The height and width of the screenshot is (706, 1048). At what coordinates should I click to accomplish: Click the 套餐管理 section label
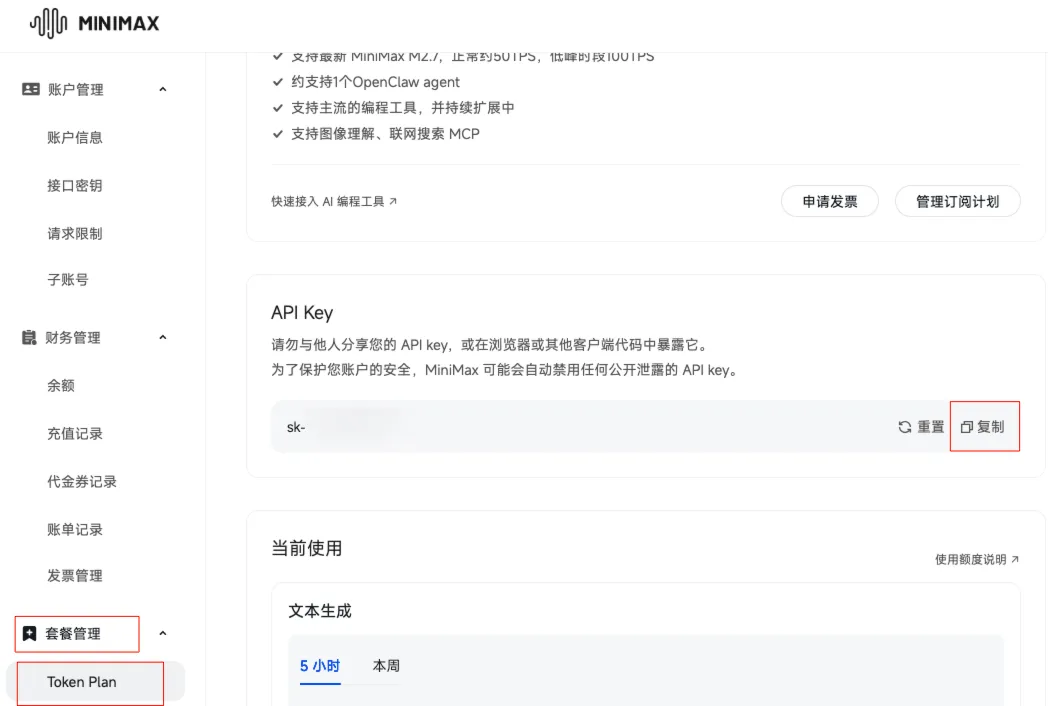pos(73,633)
